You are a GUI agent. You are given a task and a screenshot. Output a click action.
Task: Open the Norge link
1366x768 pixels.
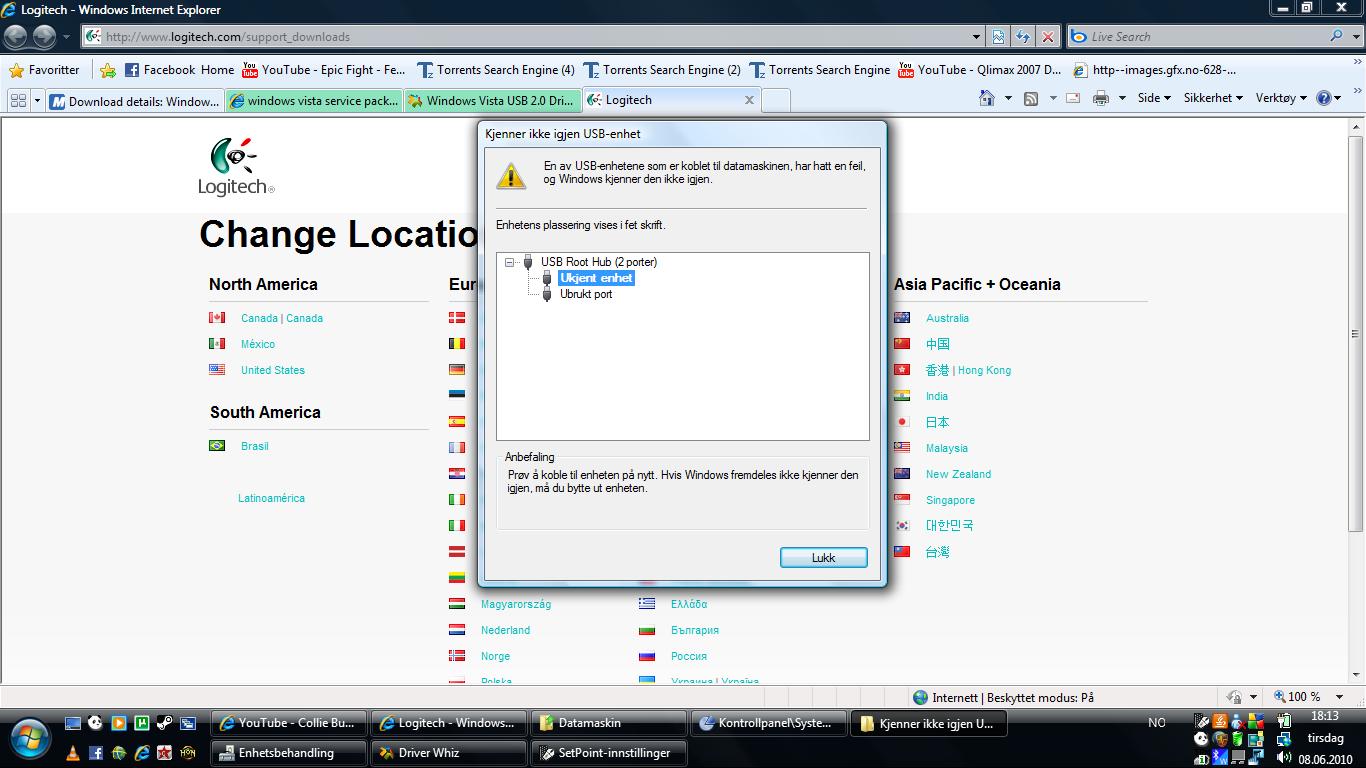click(x=495, y=656)
